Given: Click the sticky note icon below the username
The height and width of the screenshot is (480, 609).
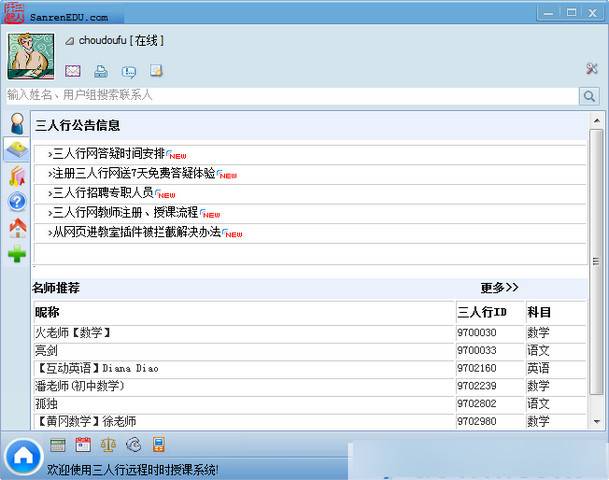Looking at the screenshot, I should [x=156, y=71].
